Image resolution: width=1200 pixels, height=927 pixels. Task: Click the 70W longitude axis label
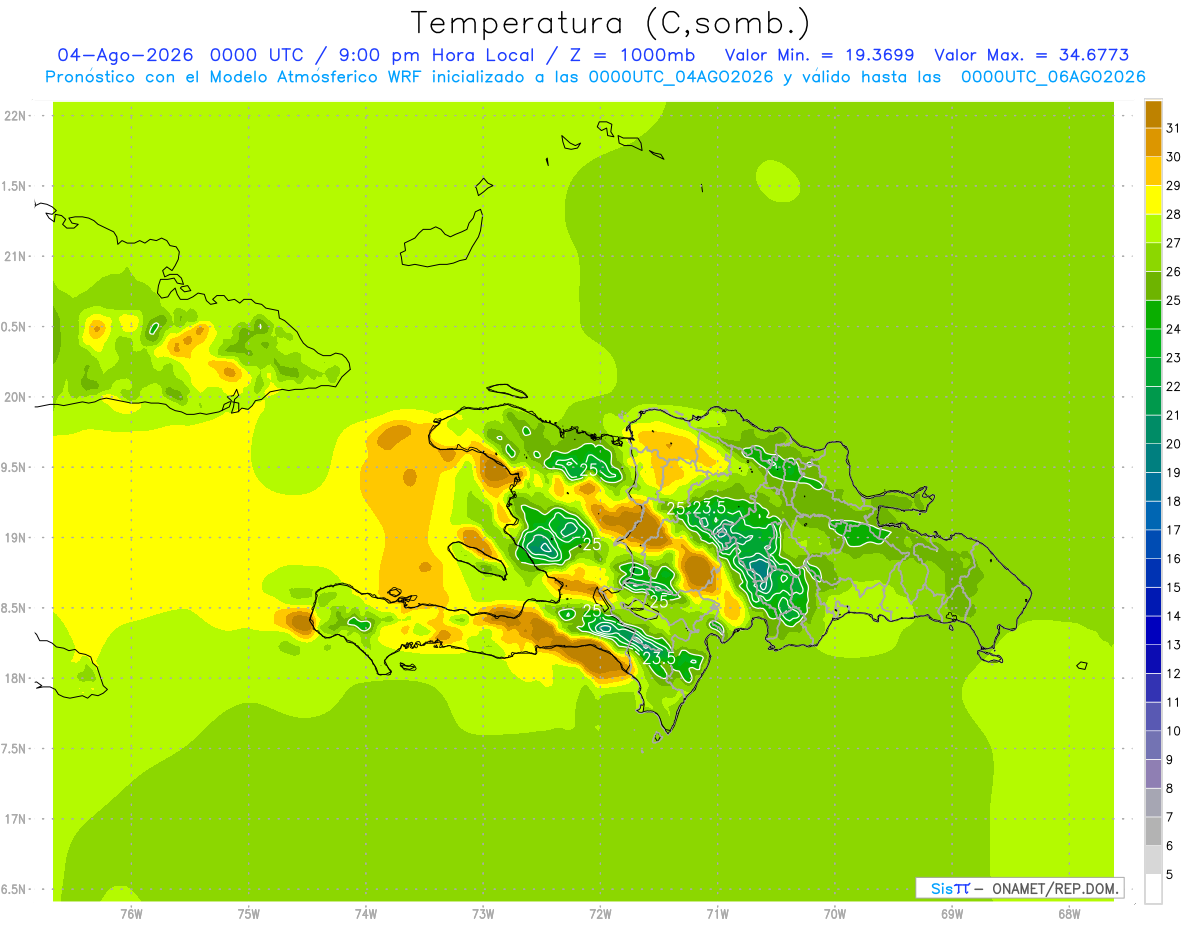click(x=835, y=913)
